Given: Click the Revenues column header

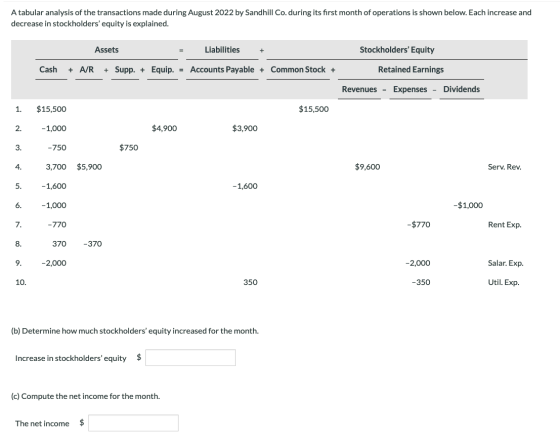Looking at the screenshot, I should point(359,89).
